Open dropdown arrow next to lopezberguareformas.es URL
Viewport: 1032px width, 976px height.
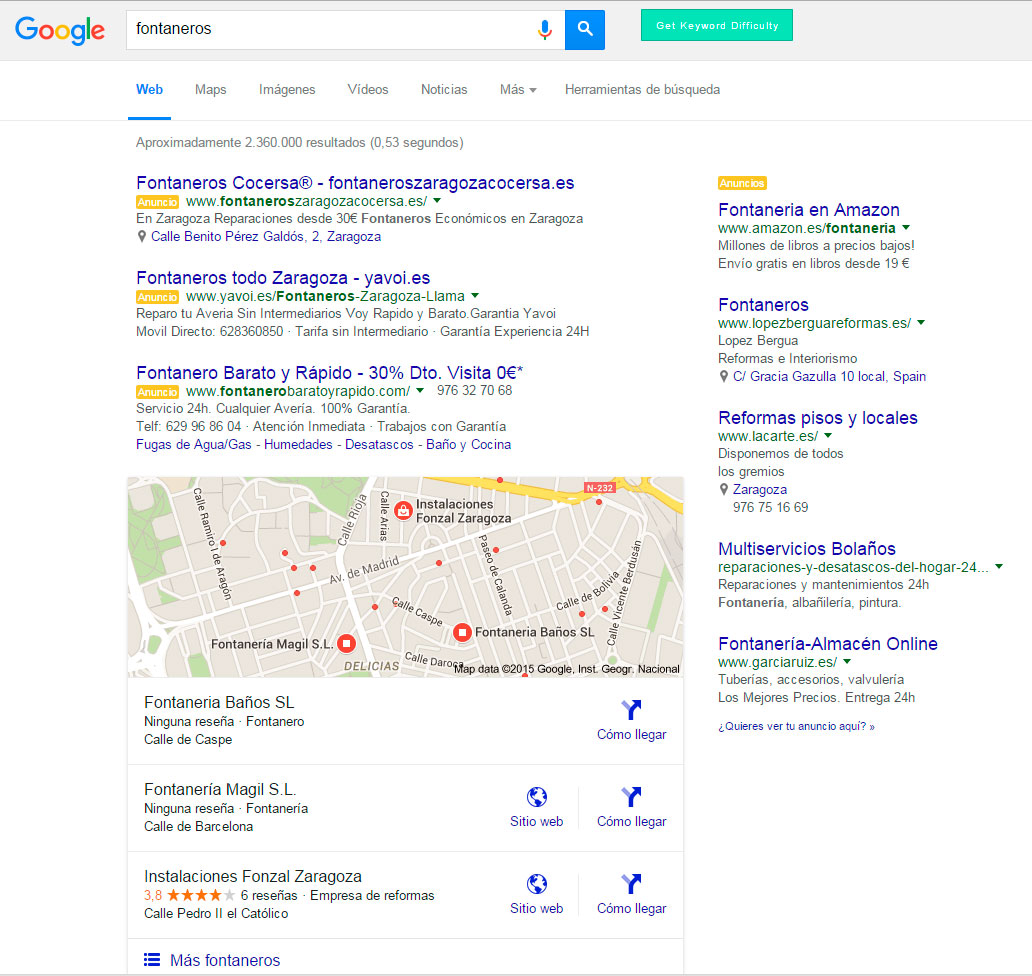coord(921,322)
